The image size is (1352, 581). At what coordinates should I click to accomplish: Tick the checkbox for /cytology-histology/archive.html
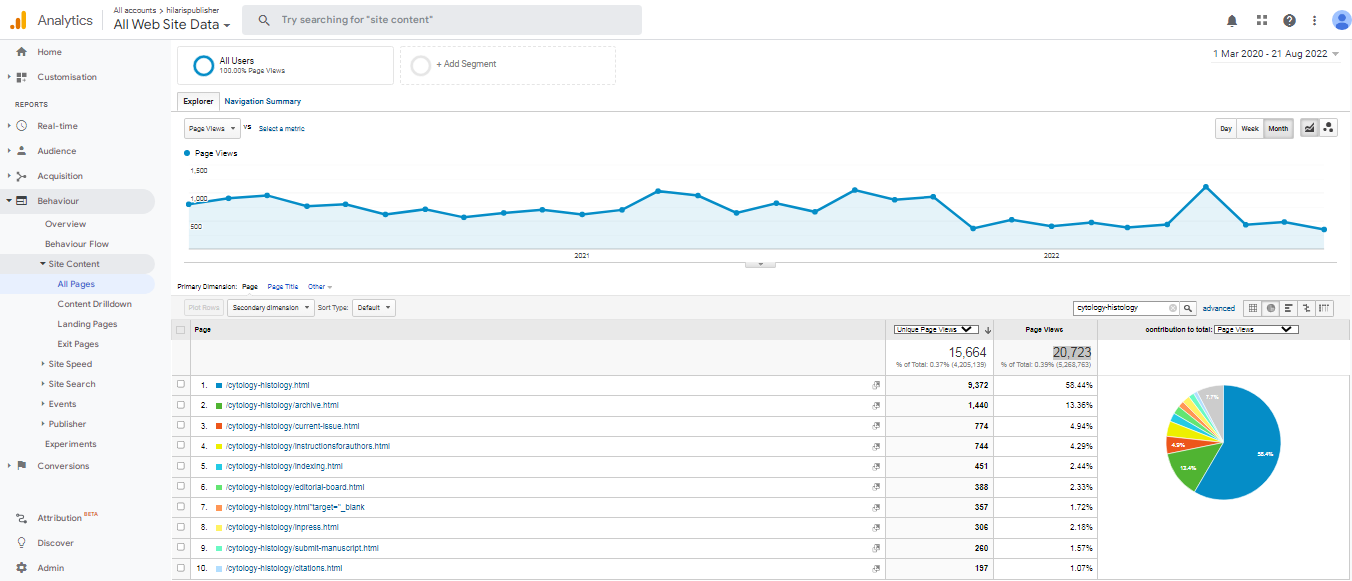pyautogui.click(x=181, y=405)
